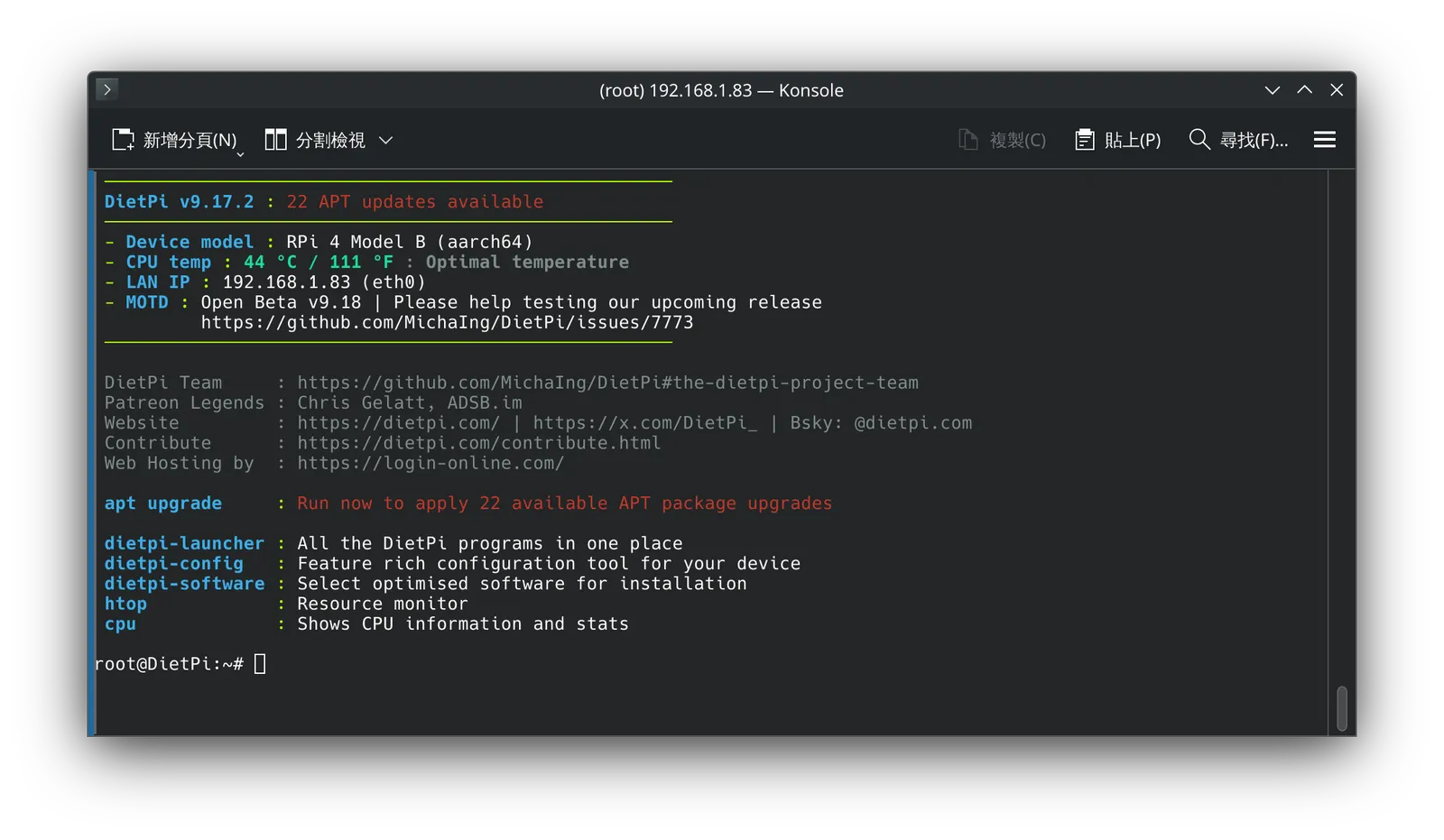Click the https://login-online.com/ URL

coord(430,463)
